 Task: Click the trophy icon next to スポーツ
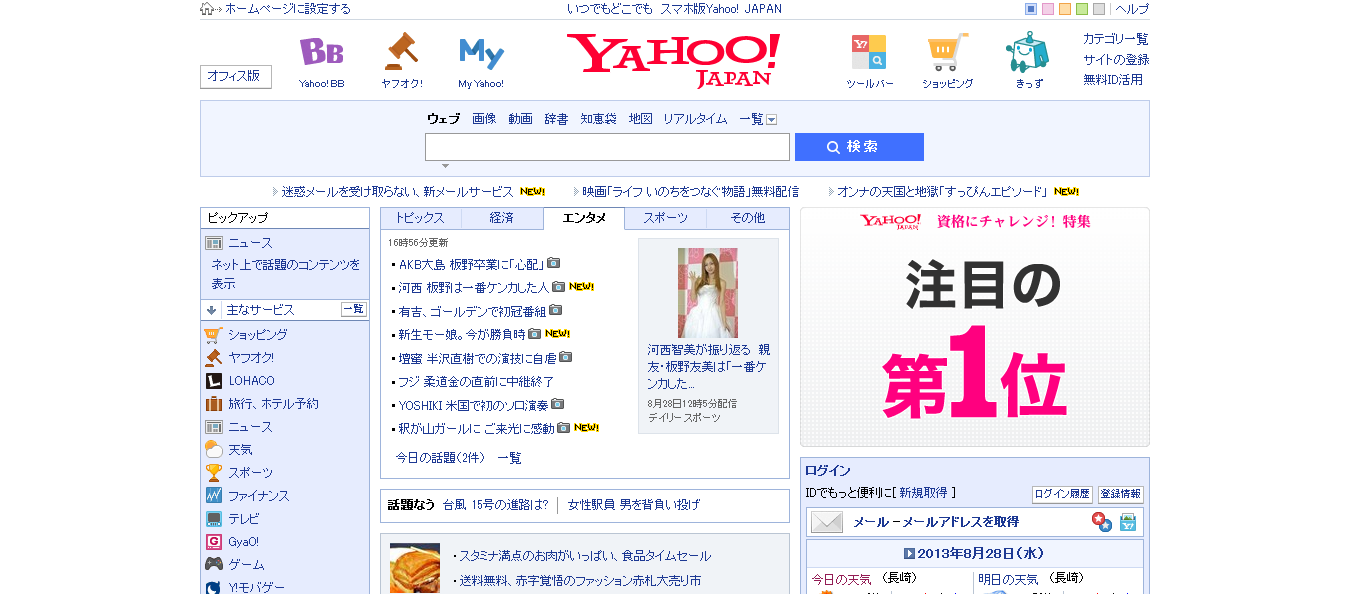213,473
